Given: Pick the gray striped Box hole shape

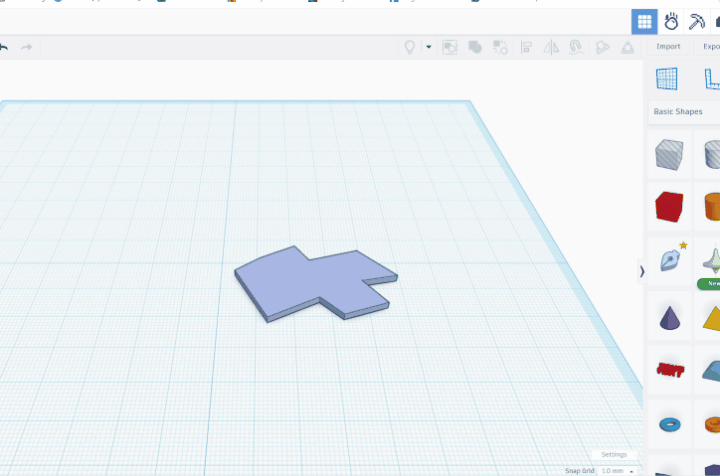Looking at the screenshot, I should 669,155.
